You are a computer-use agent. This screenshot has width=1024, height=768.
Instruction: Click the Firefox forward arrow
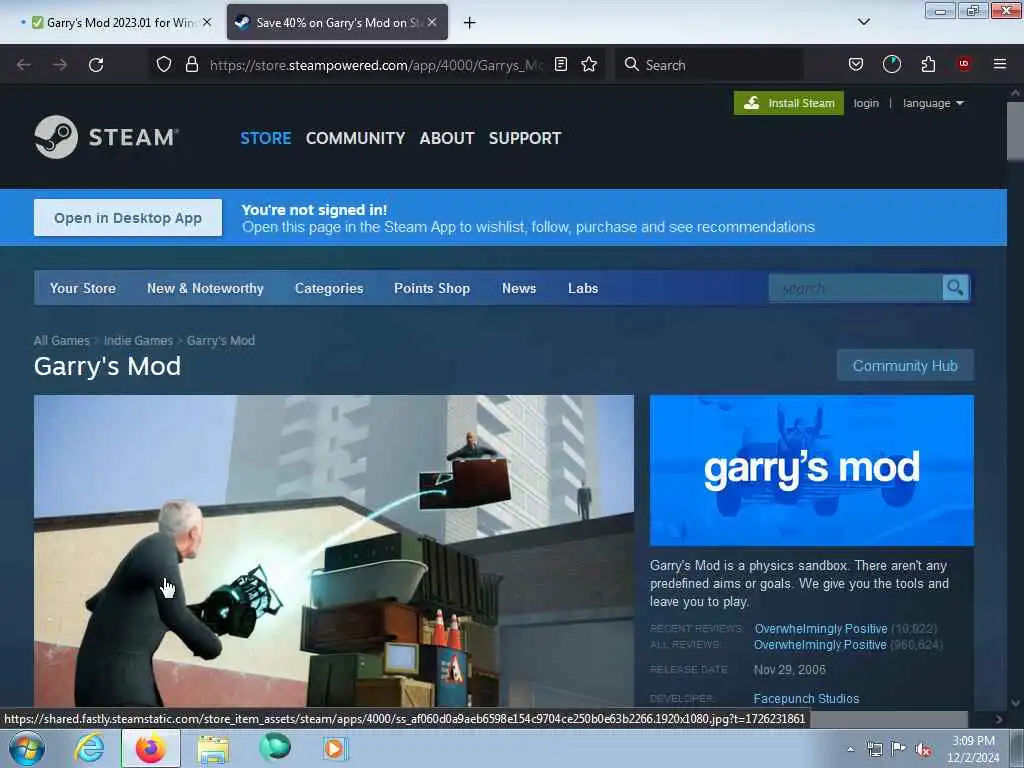click(60, 65)
